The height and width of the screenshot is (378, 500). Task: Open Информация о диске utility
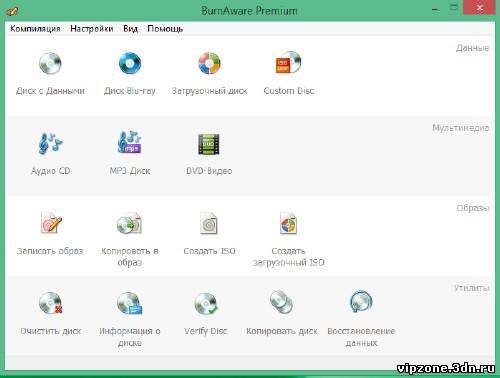coord(129,303)
